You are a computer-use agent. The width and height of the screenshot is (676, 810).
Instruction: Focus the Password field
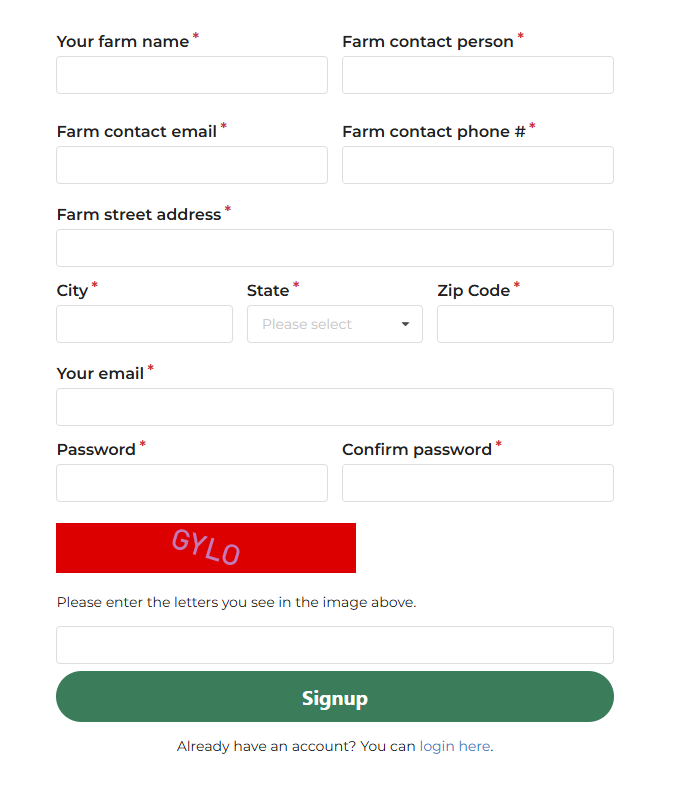click(191, 483)
